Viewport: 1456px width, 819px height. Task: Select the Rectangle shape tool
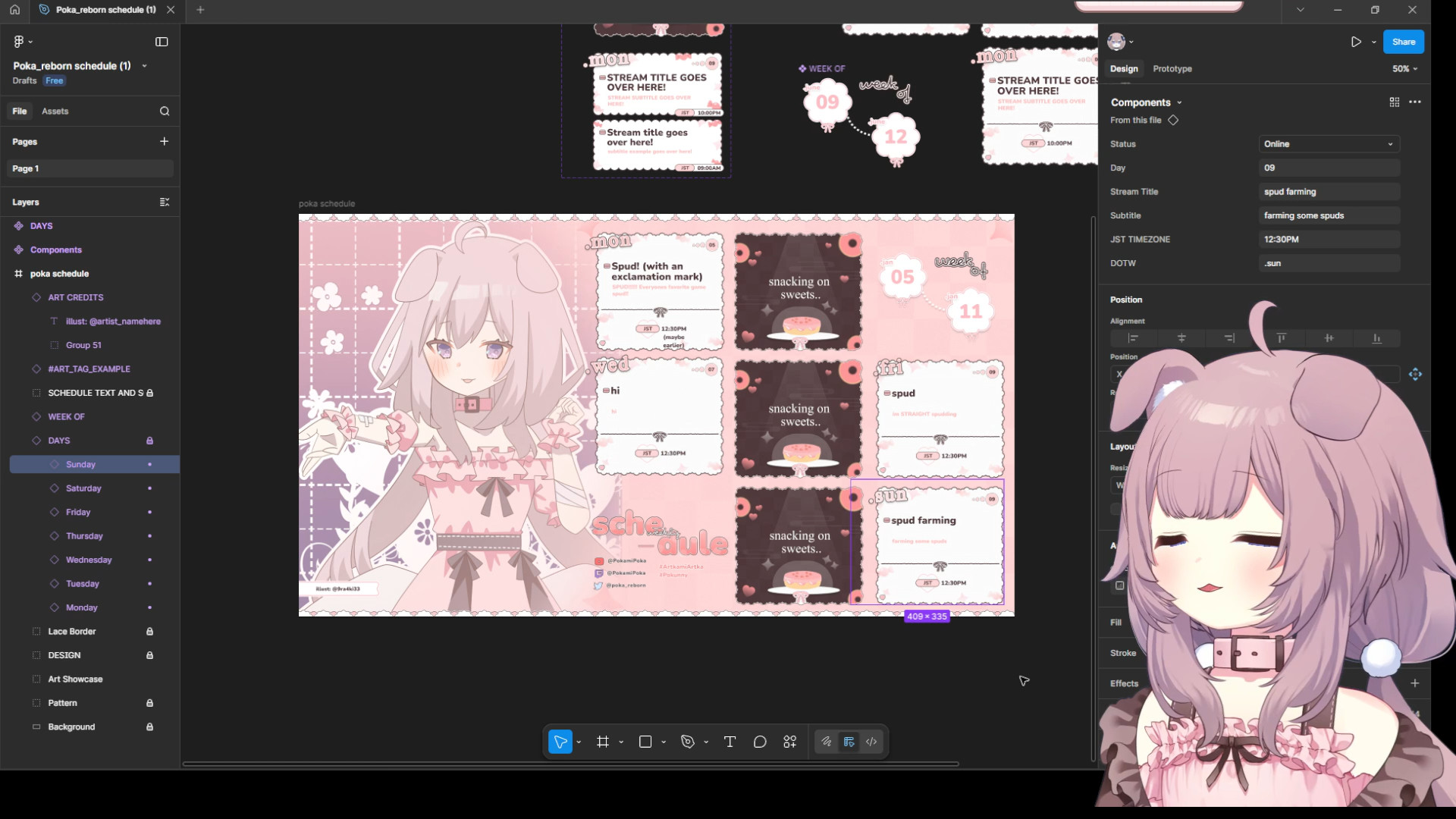[x=645, y=742]
